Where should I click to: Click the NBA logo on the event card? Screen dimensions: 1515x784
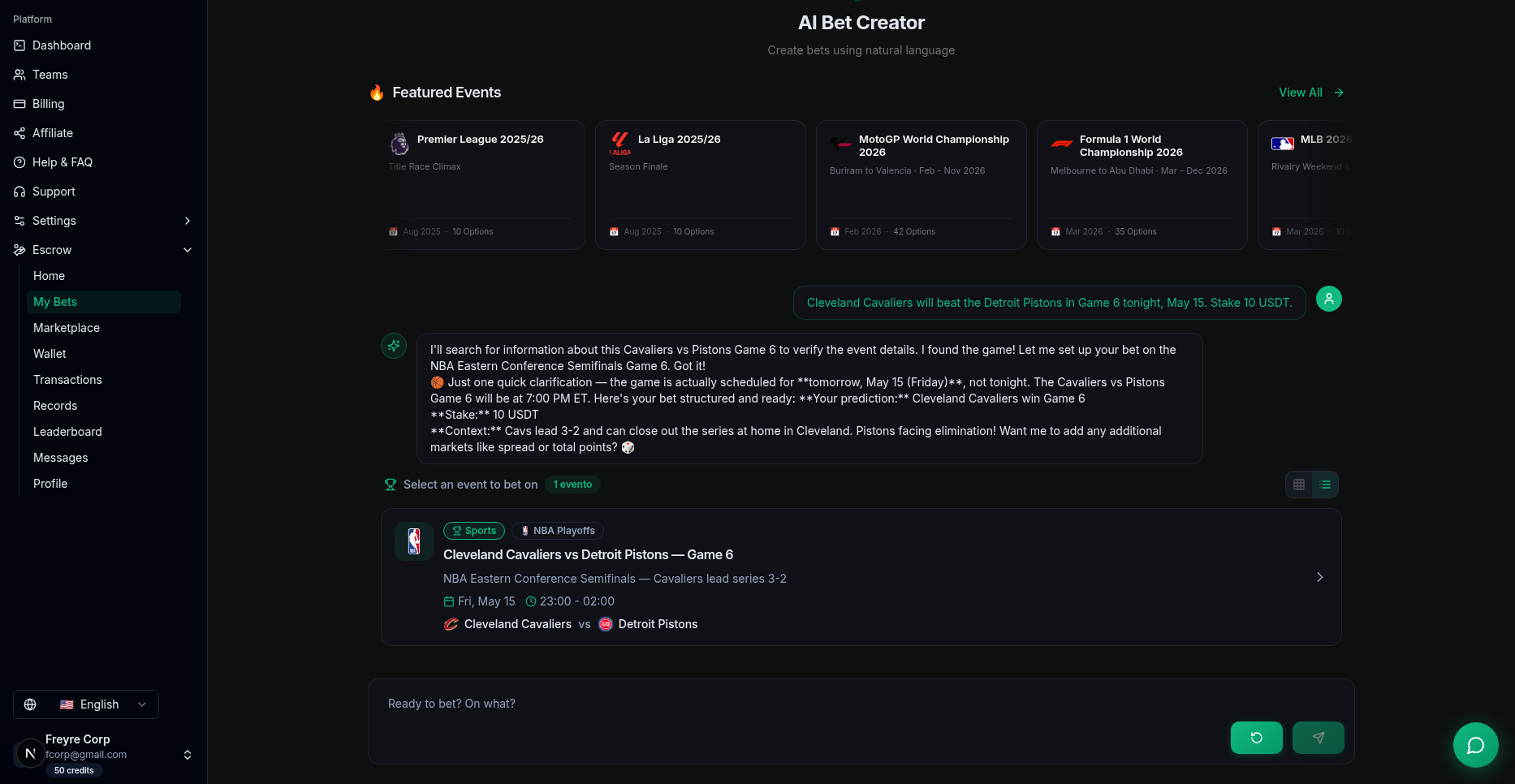click(x=414, y=541)
